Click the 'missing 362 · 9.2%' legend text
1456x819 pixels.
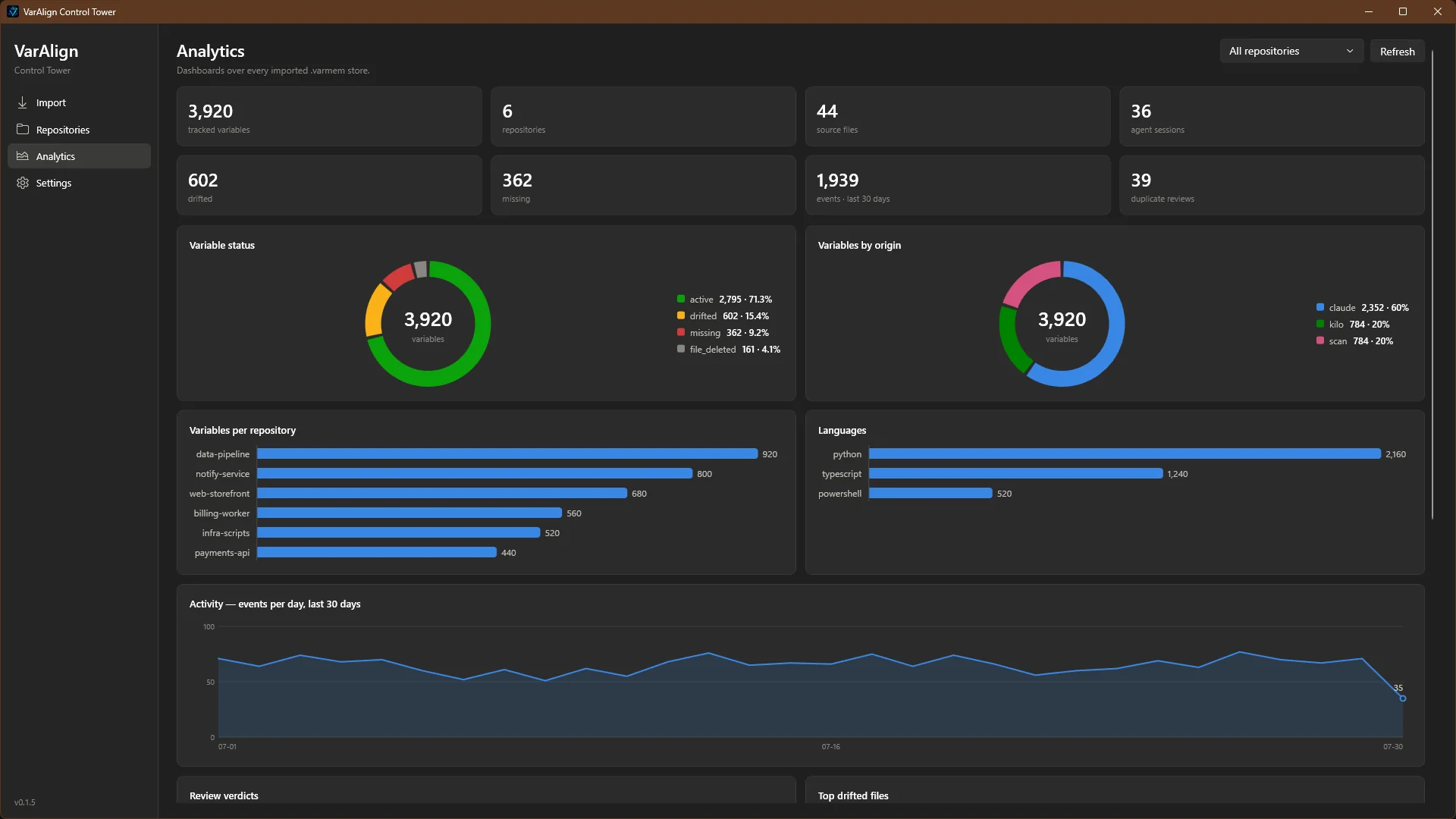click(729, 333)
